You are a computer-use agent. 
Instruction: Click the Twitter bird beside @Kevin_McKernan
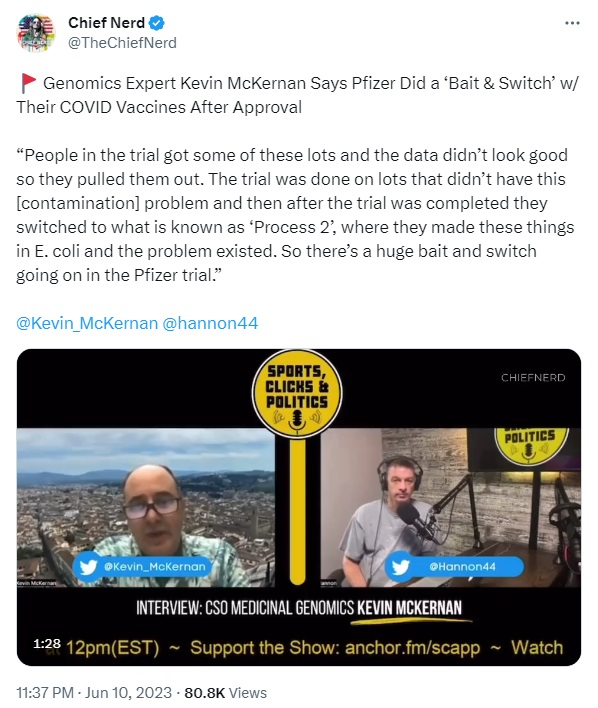(x=88, y=566)
